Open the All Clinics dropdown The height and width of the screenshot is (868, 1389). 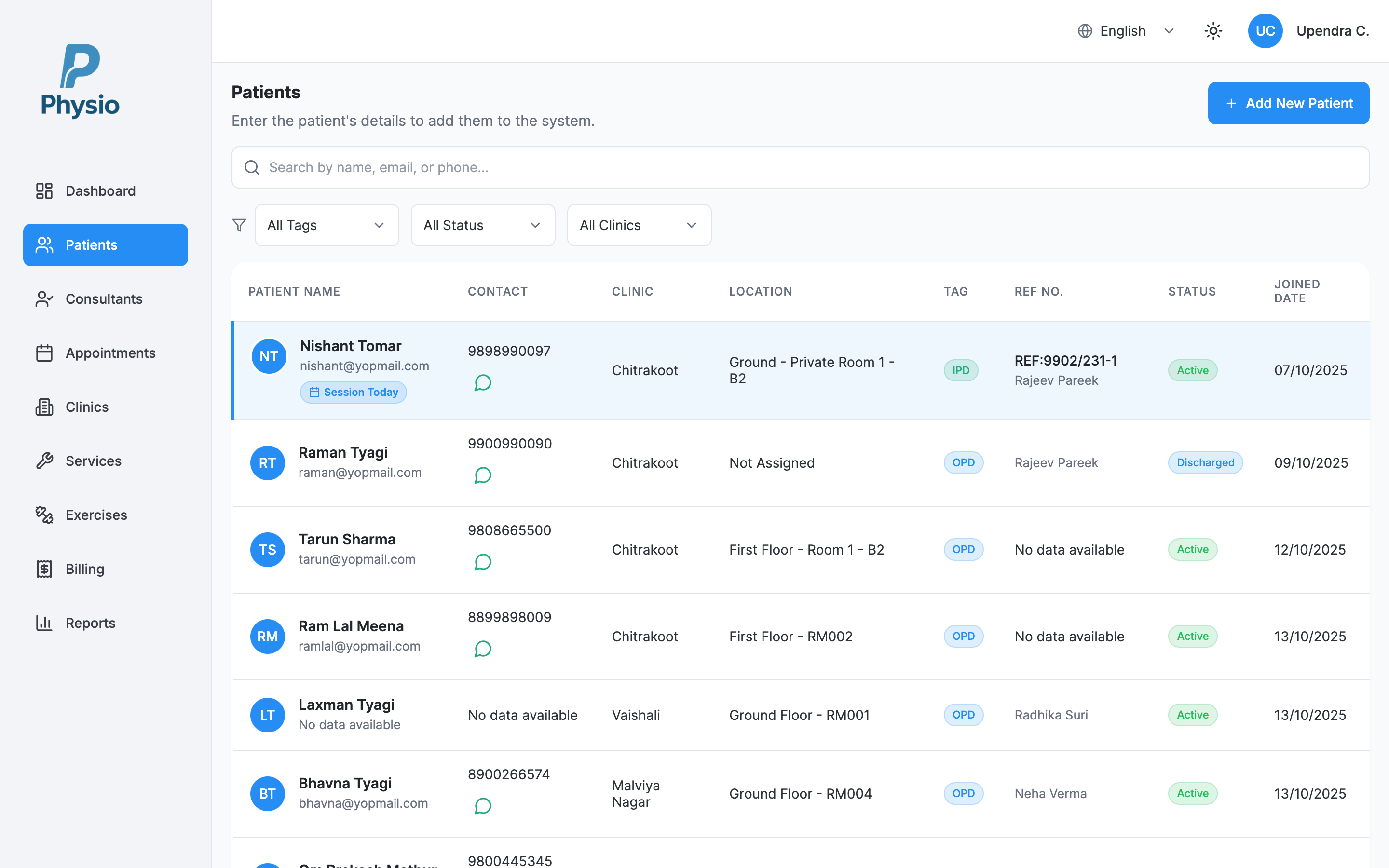pos(639,225)
